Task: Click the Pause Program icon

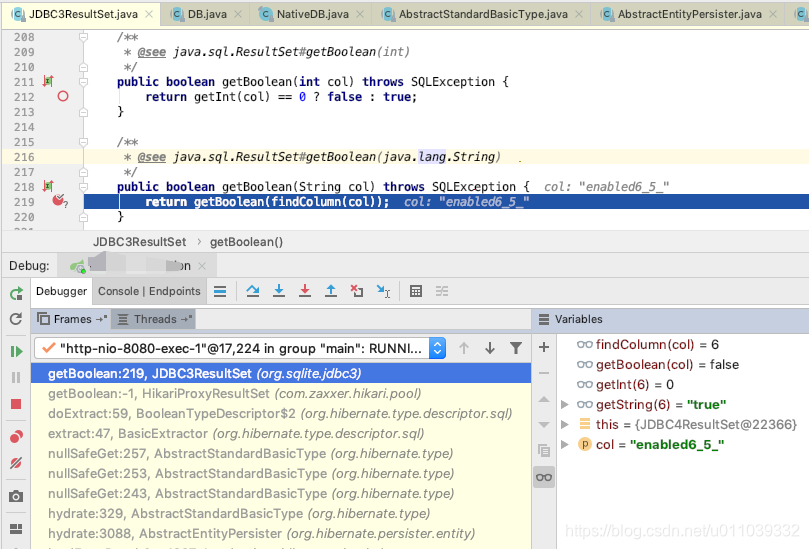Action: (x=16, y=378)
